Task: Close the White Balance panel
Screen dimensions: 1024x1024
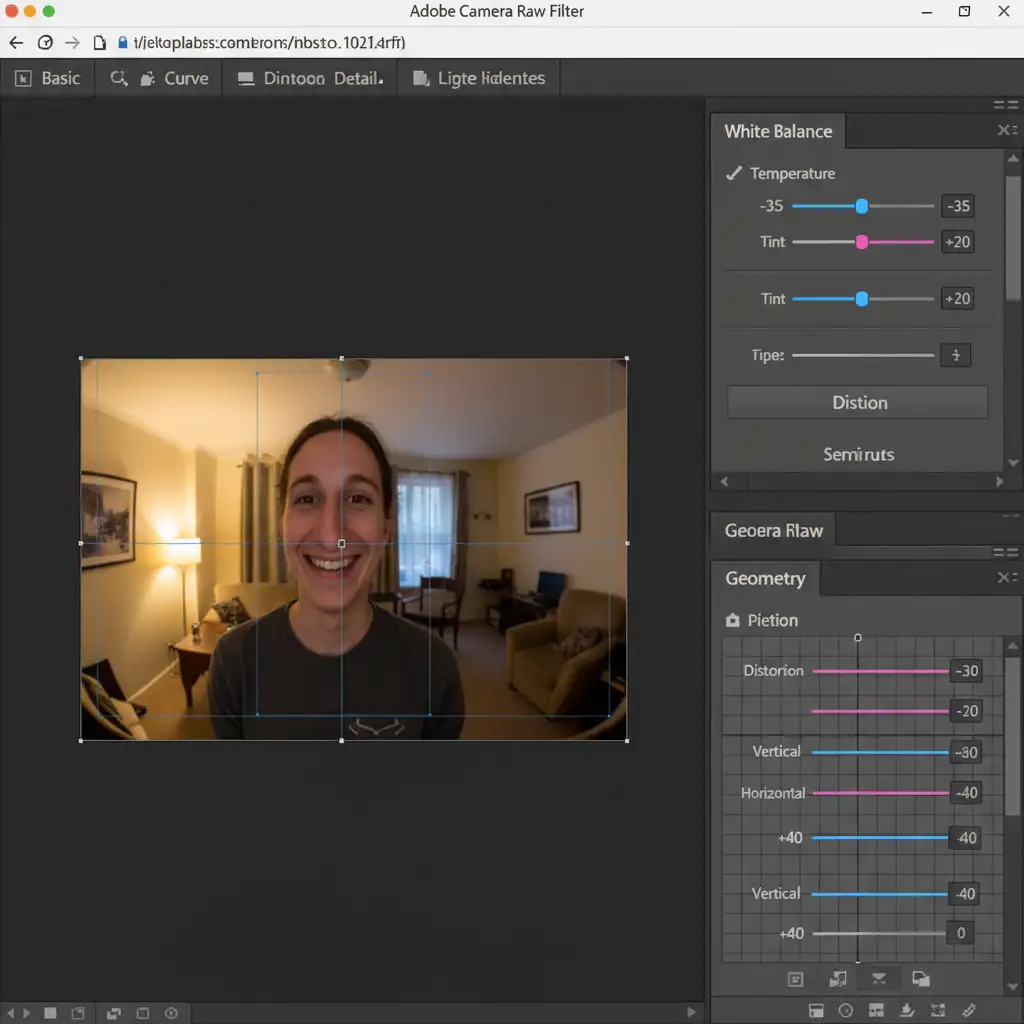Action: coord(1006,131)
